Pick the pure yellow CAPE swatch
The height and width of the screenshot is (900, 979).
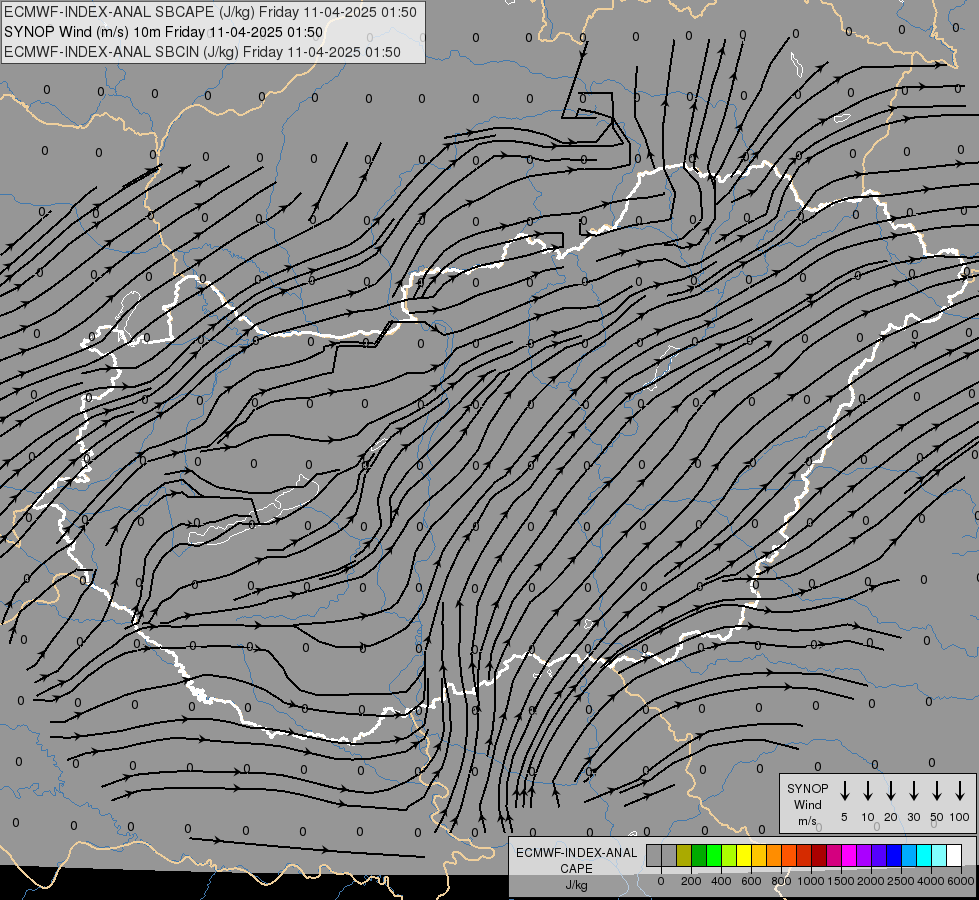(x=744, y=855)
